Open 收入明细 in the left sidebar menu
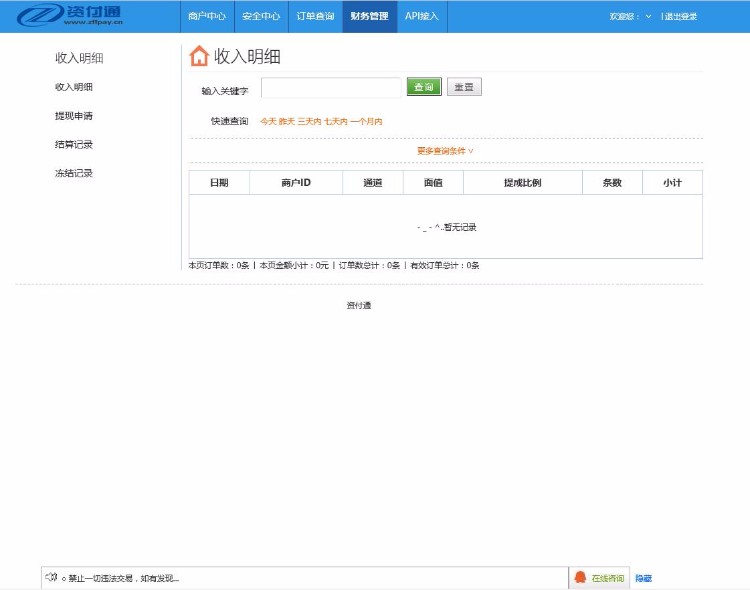This screenshot has height=590, width=750. pos(74,87)
